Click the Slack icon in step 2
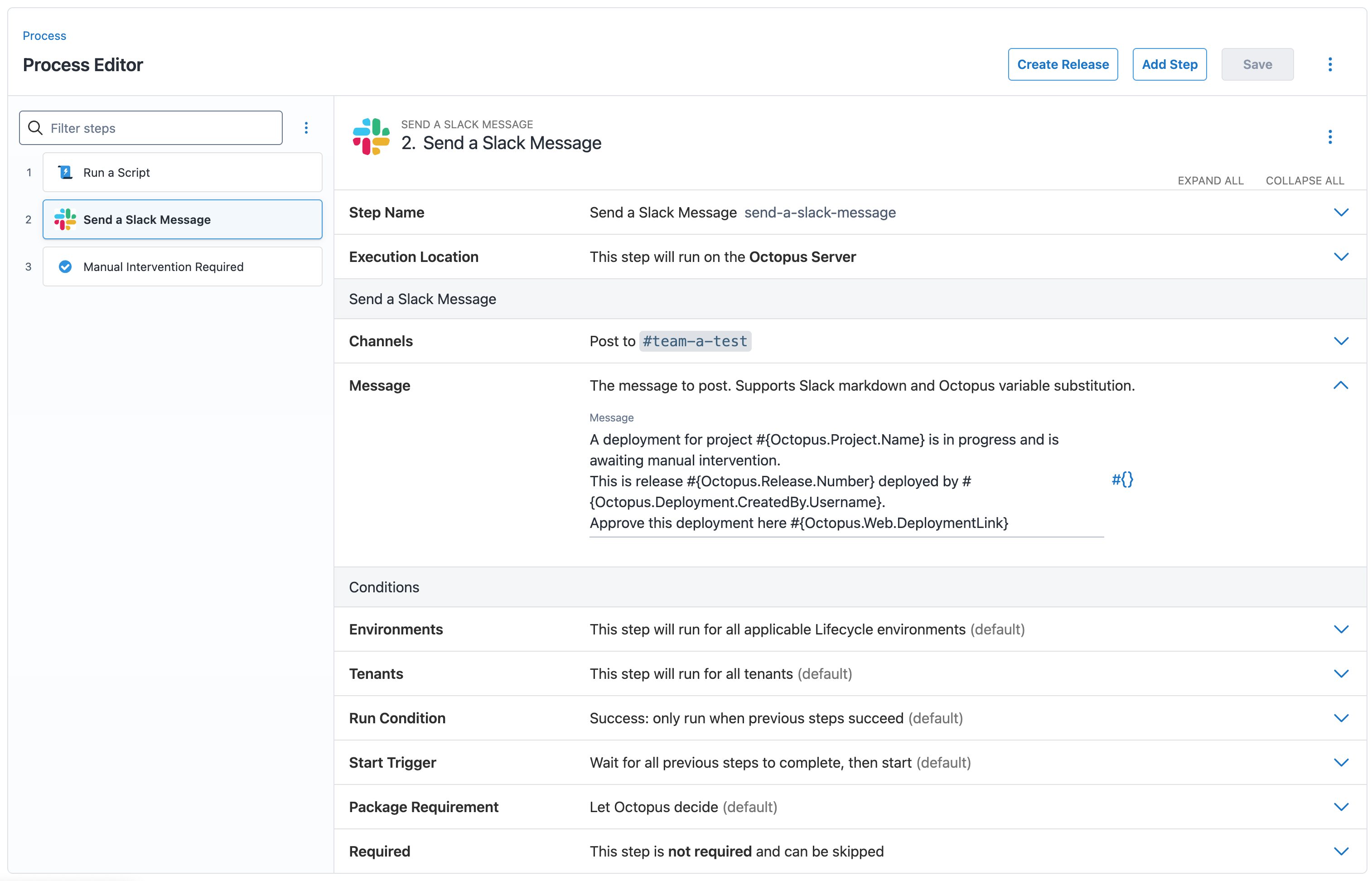 [x=65, y=219]
